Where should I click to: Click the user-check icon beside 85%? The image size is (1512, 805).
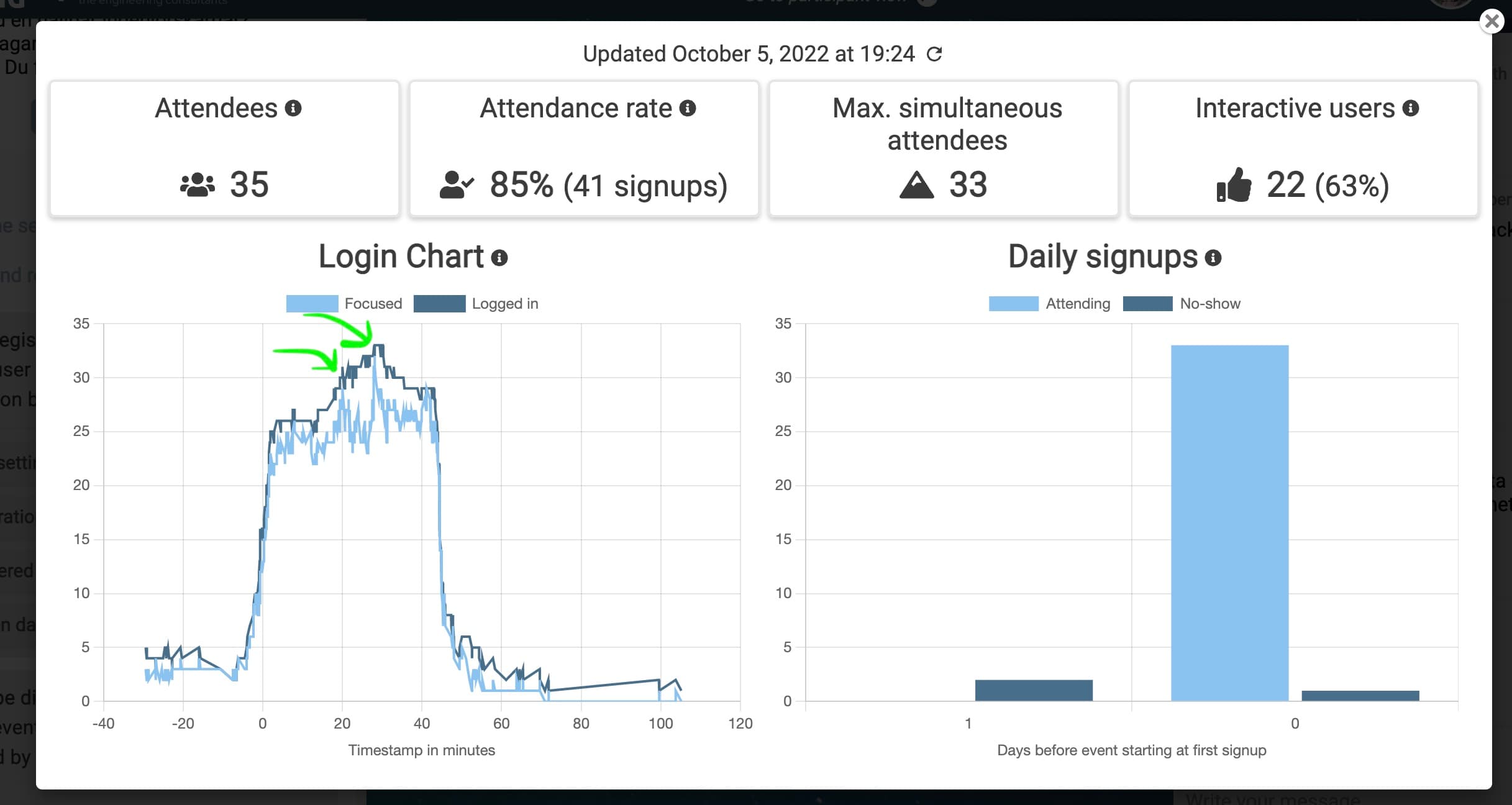(457, 185)
